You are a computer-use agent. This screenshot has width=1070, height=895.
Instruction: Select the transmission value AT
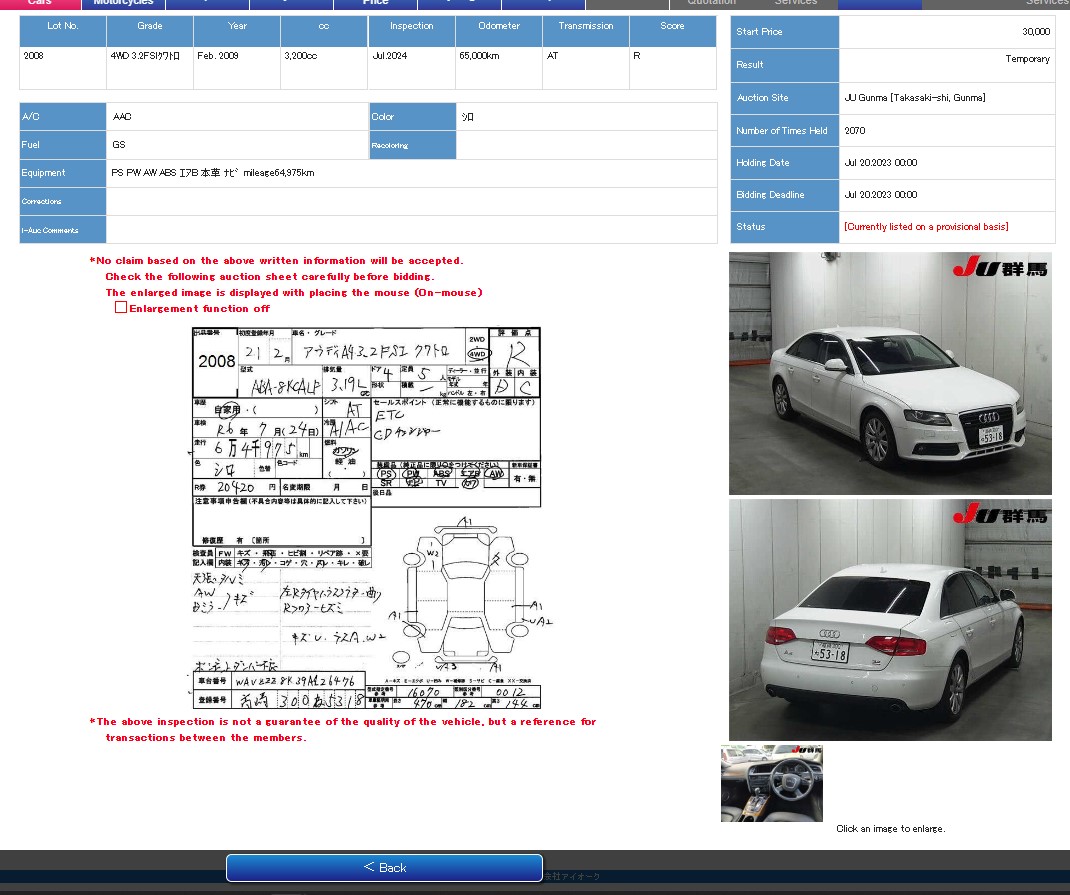[x=553, y=56]
